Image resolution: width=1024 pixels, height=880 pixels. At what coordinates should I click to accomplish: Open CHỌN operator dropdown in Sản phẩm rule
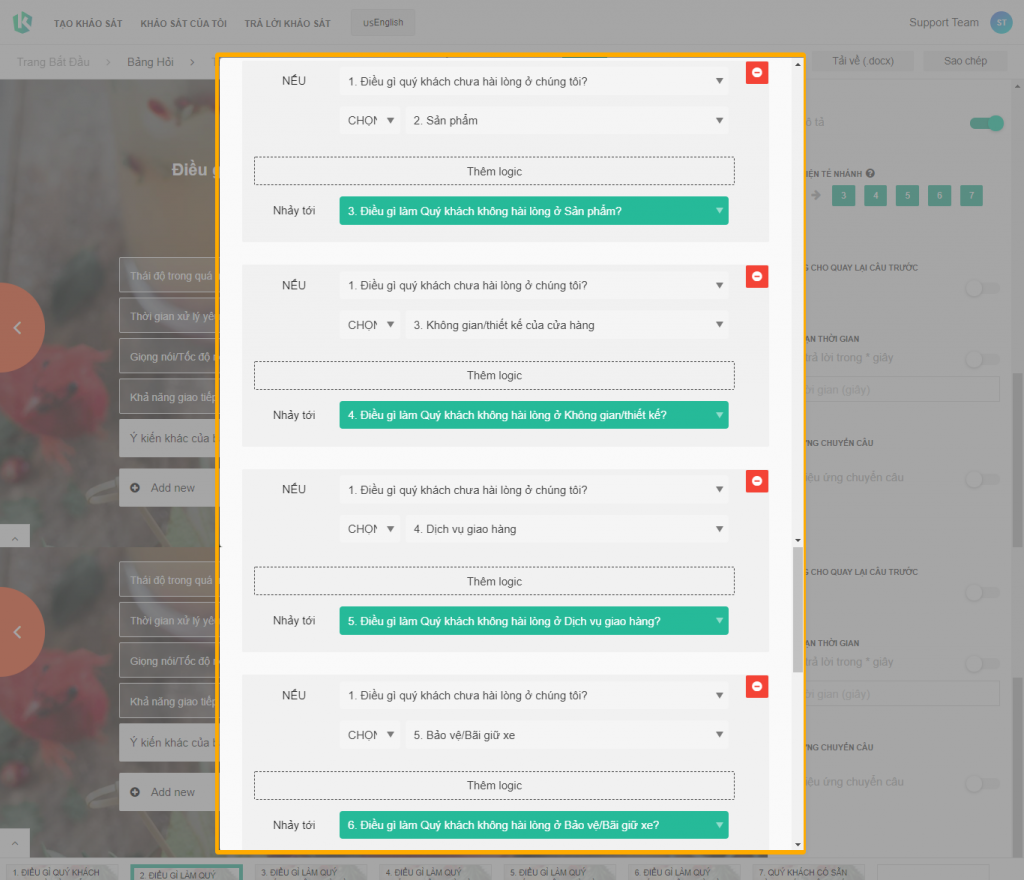click(x=370, y=120)
